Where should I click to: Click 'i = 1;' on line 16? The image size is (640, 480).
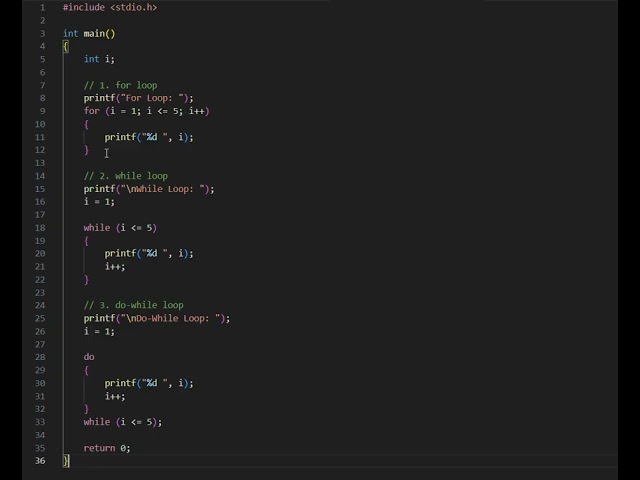coord(99,202)
